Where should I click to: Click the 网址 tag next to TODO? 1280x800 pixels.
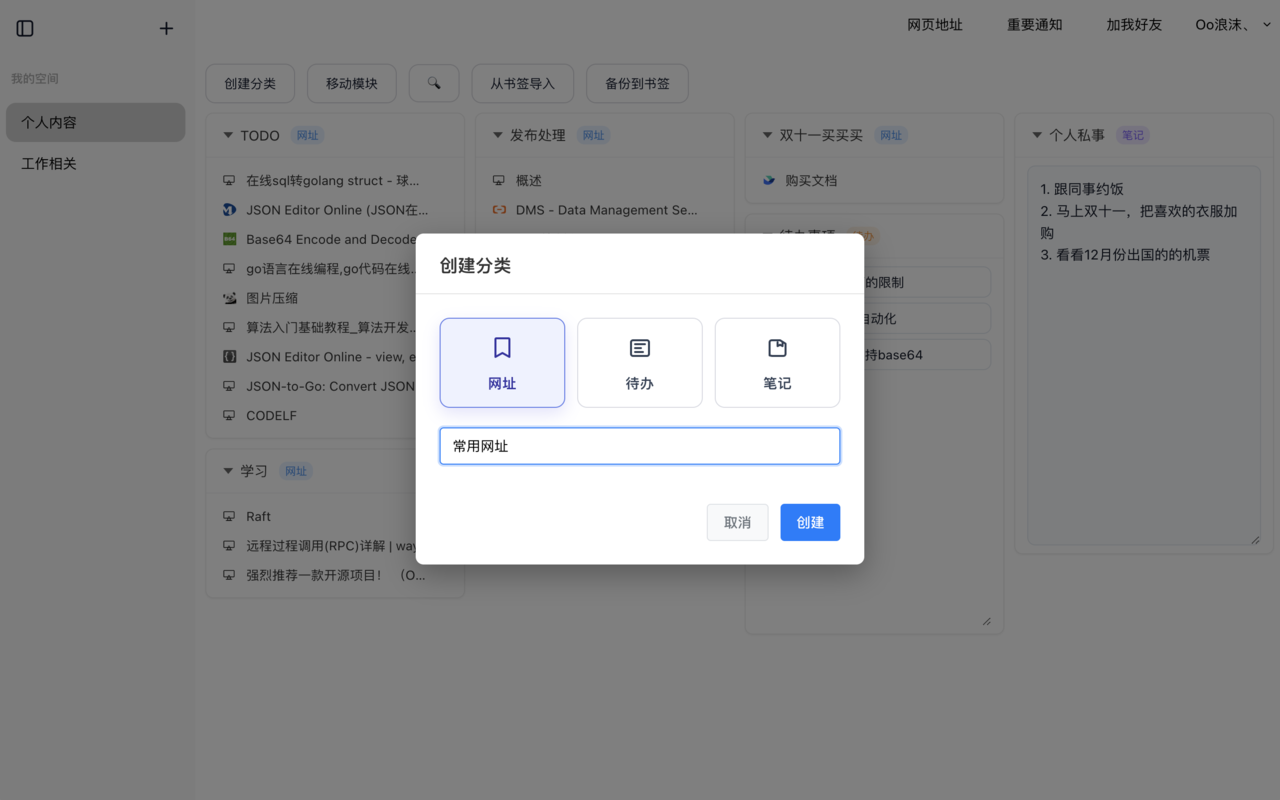(307, 135)
